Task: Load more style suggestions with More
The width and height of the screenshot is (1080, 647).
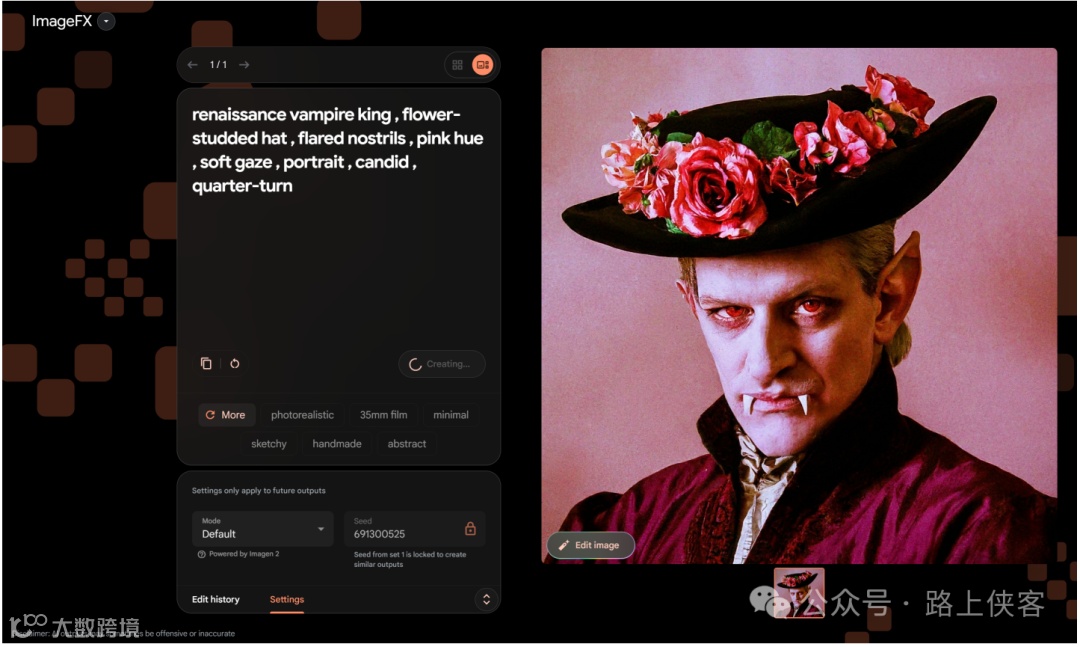Action: coord(226,415)
